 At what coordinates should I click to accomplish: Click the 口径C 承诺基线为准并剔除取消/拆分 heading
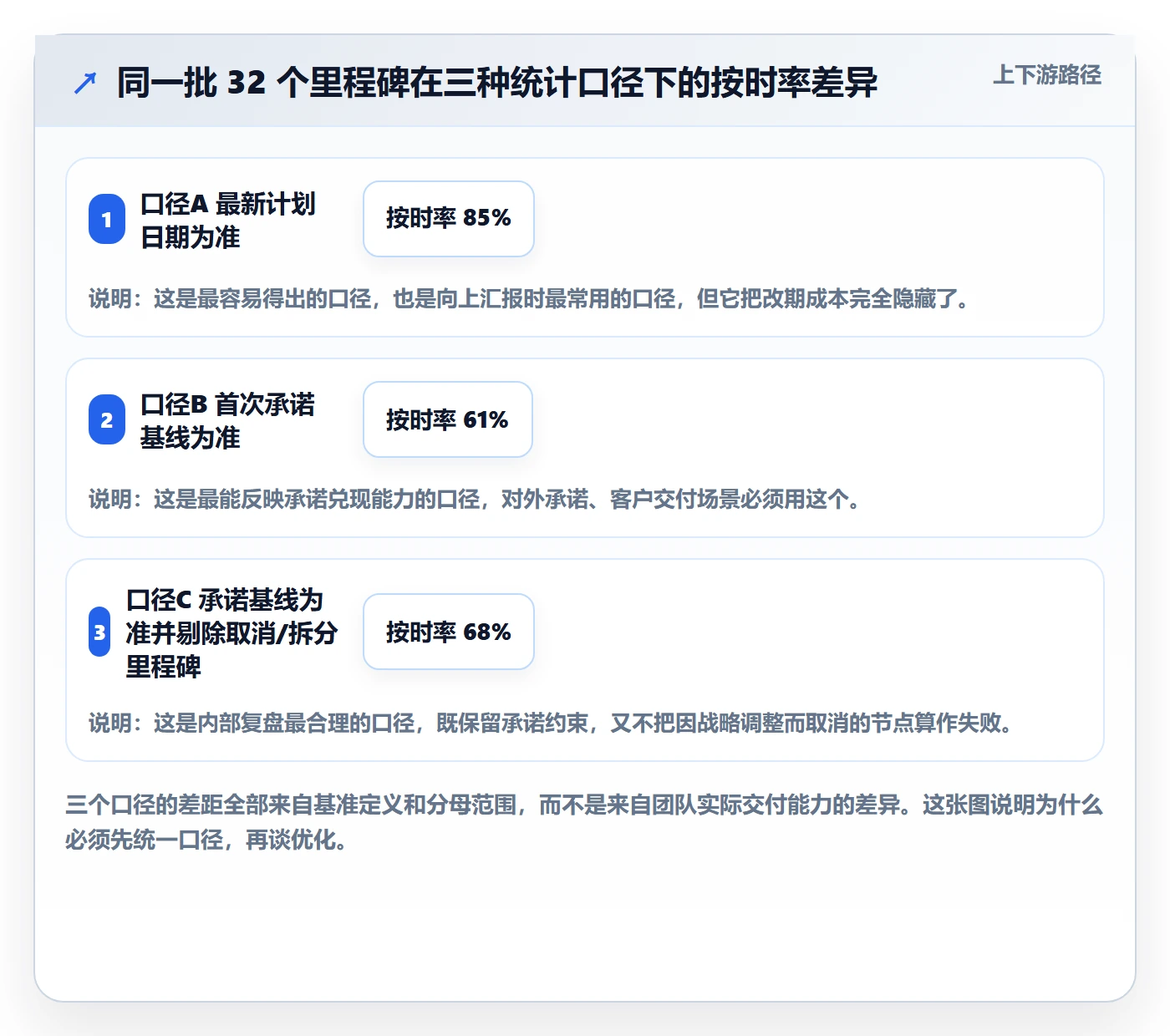(x=231, y=632)
